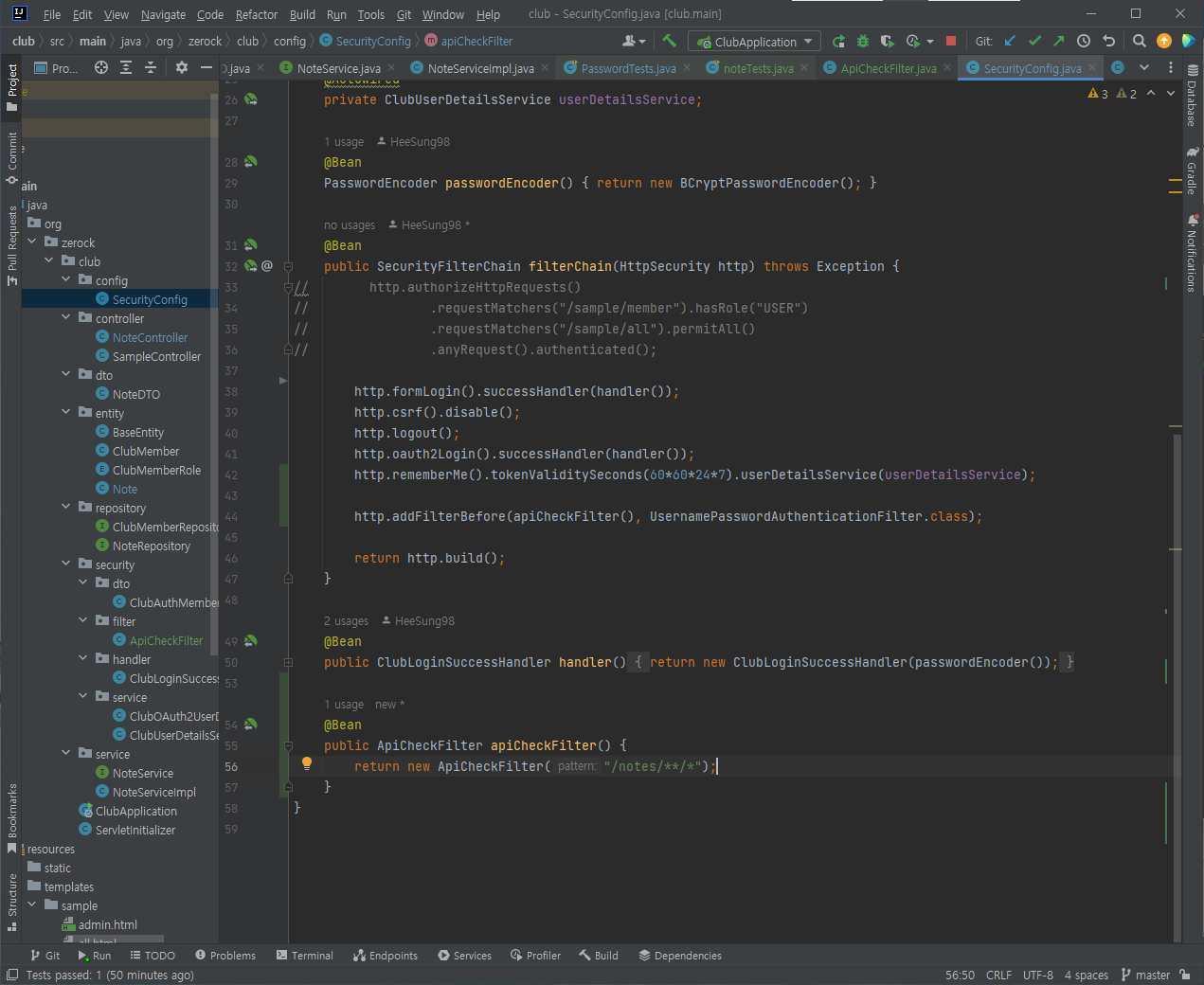Open the Terminal tool window
Viewport: 1204px width, 985px height.
(305, 956)
